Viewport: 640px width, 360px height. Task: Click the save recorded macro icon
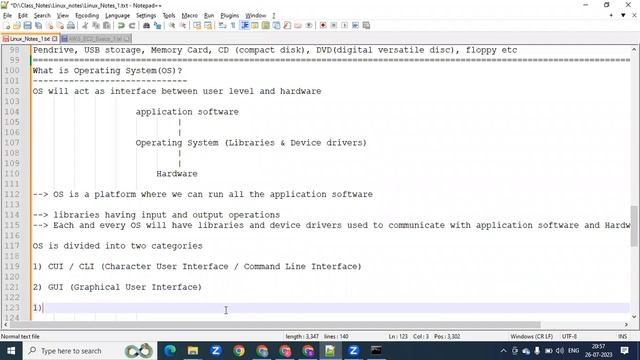(x=367, y=26)
